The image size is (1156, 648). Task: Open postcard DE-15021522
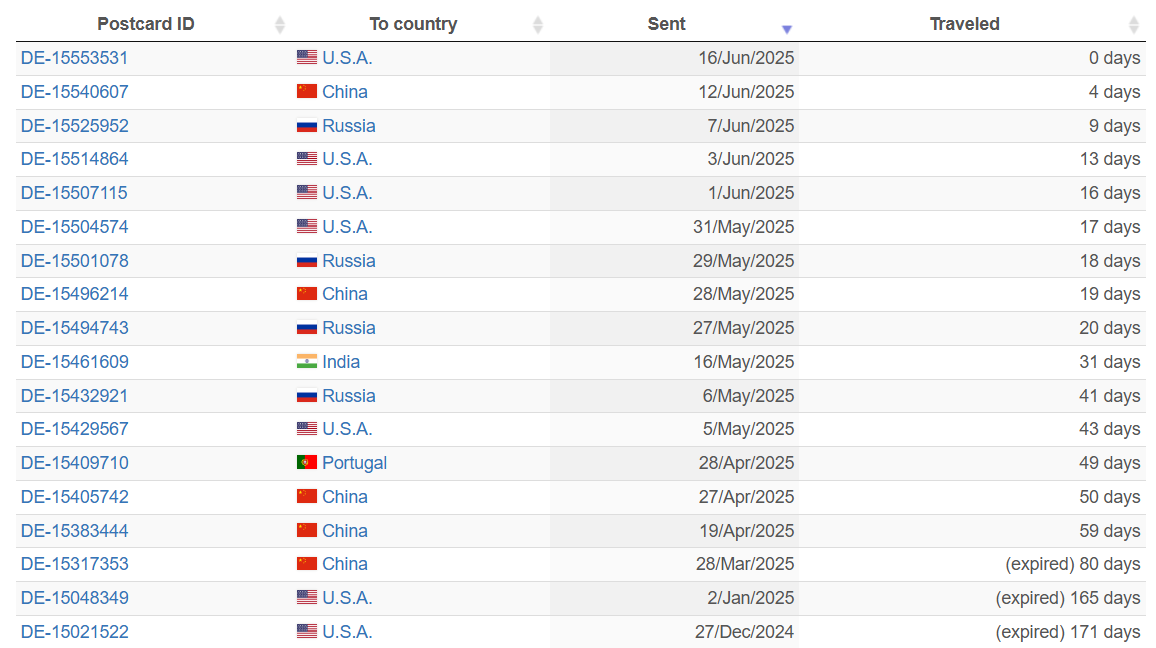click(x=74, y=632)
